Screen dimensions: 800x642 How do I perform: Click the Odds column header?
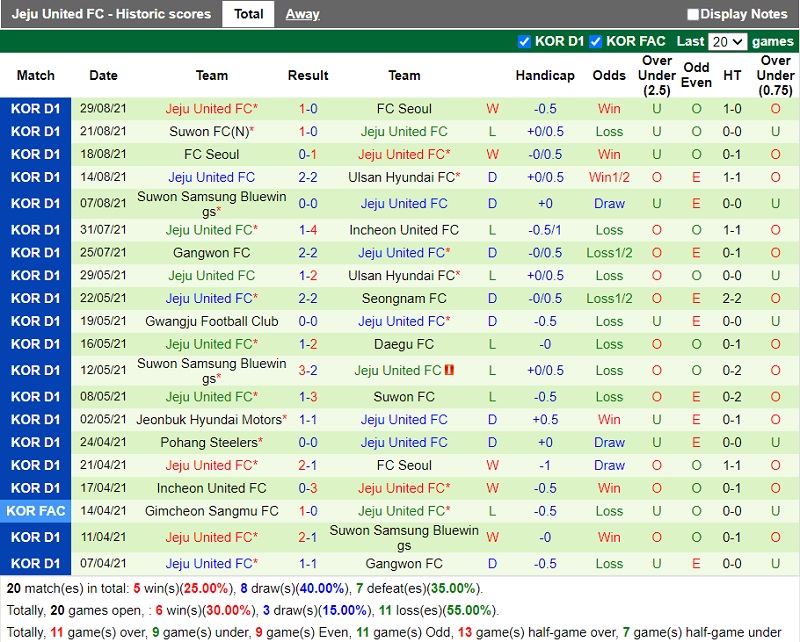(609, 75)
